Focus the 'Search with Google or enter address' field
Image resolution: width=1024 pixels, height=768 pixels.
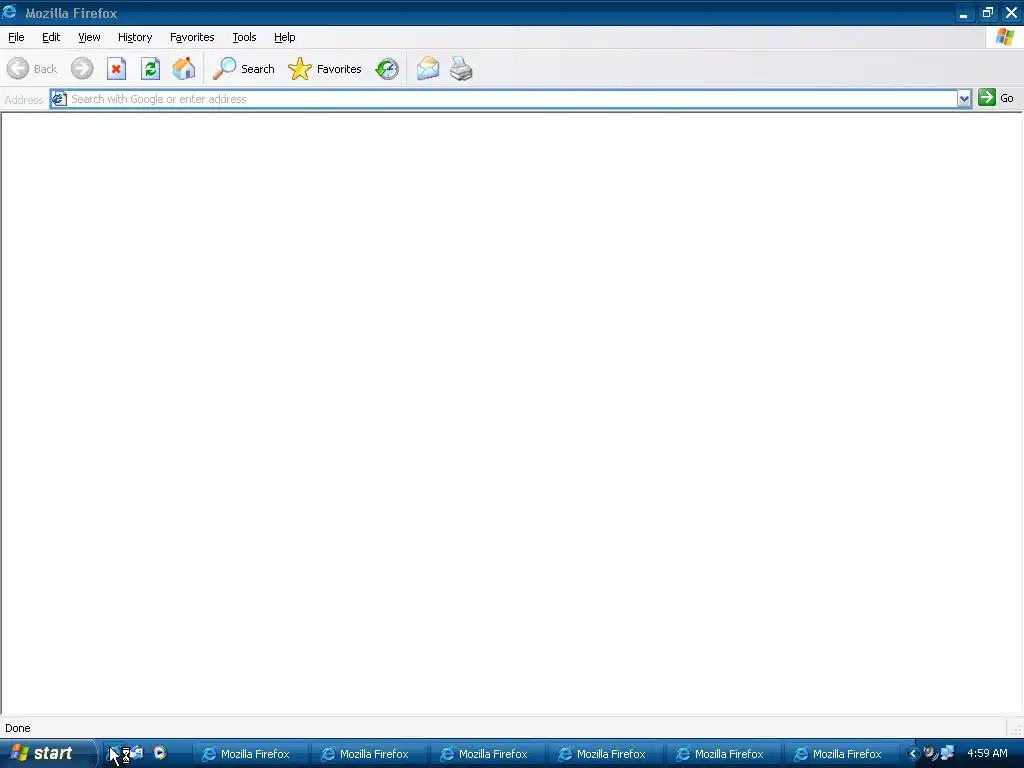click(513, 99)
